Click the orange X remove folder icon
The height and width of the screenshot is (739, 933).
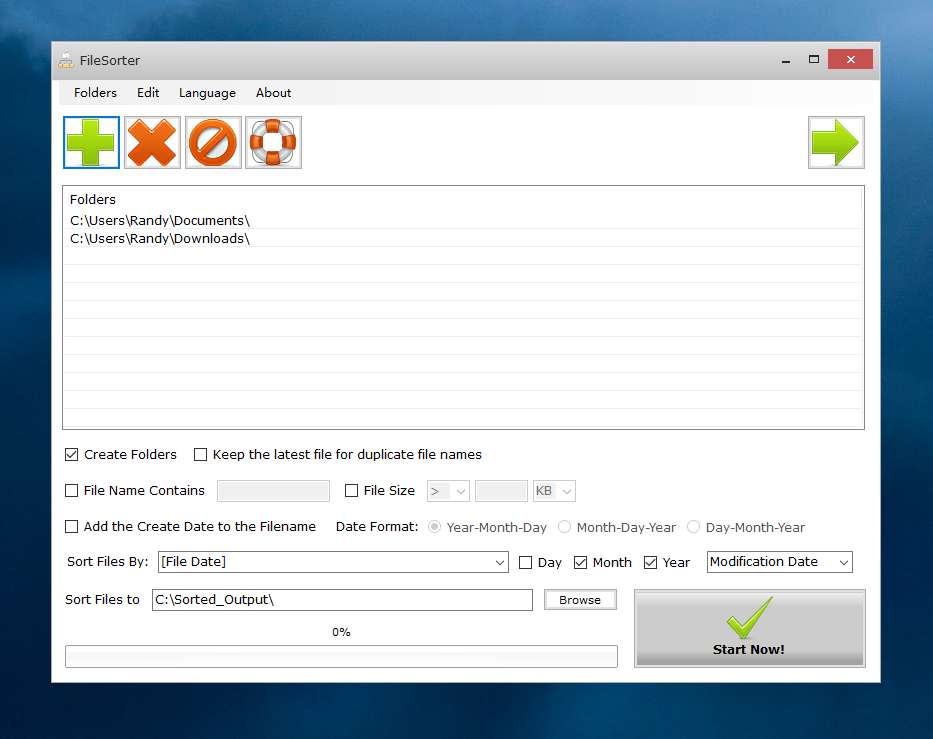pyautogui.click(x=152, y=143)
